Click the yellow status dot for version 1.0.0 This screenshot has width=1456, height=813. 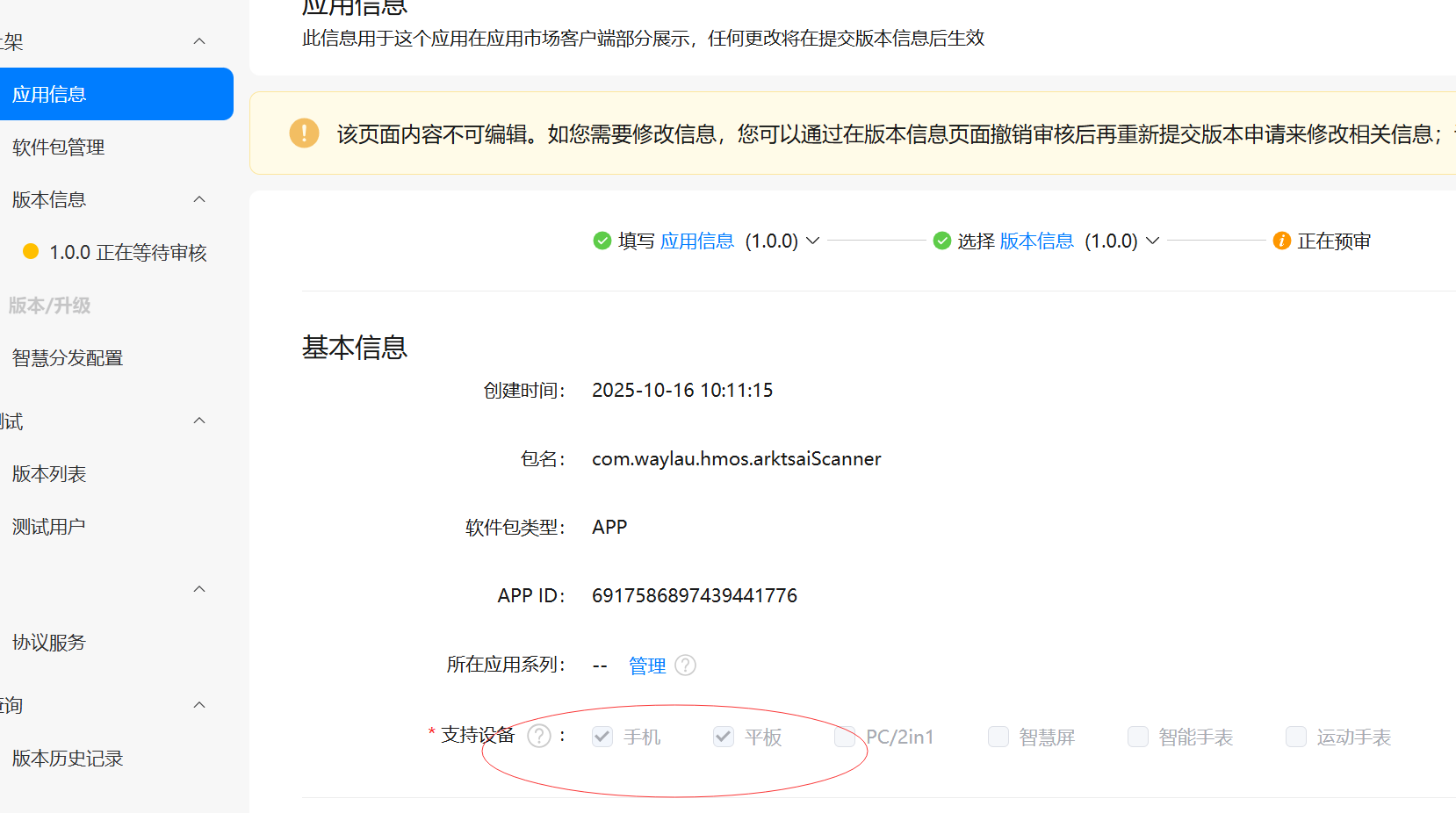(x=31, y=252)
